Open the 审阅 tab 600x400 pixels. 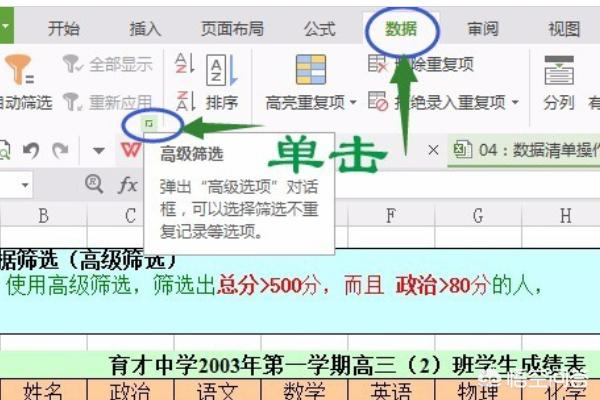pos(483,29)
